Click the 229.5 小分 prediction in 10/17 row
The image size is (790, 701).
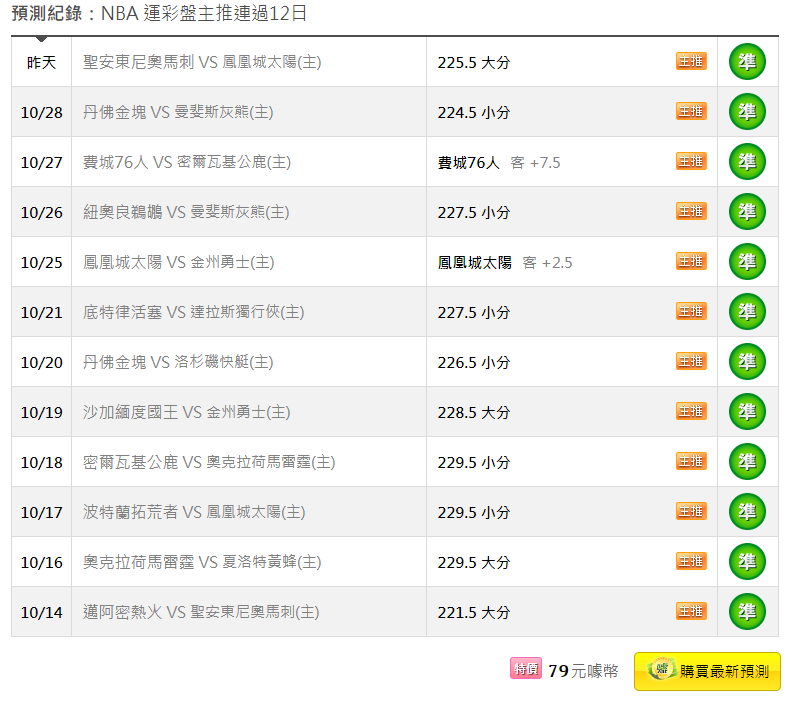coord(474,513)
